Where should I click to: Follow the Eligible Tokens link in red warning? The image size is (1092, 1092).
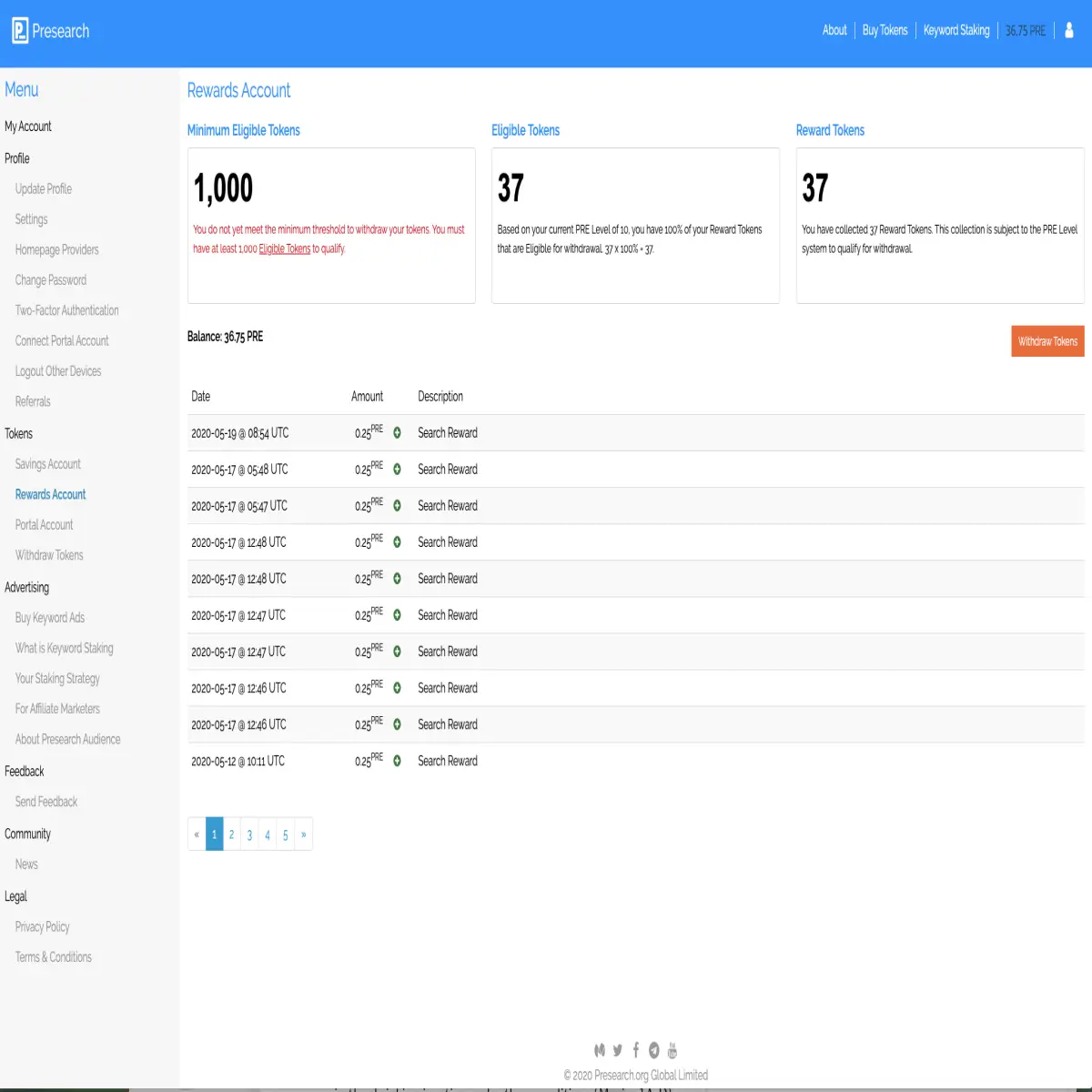click(x=285, y=248)
